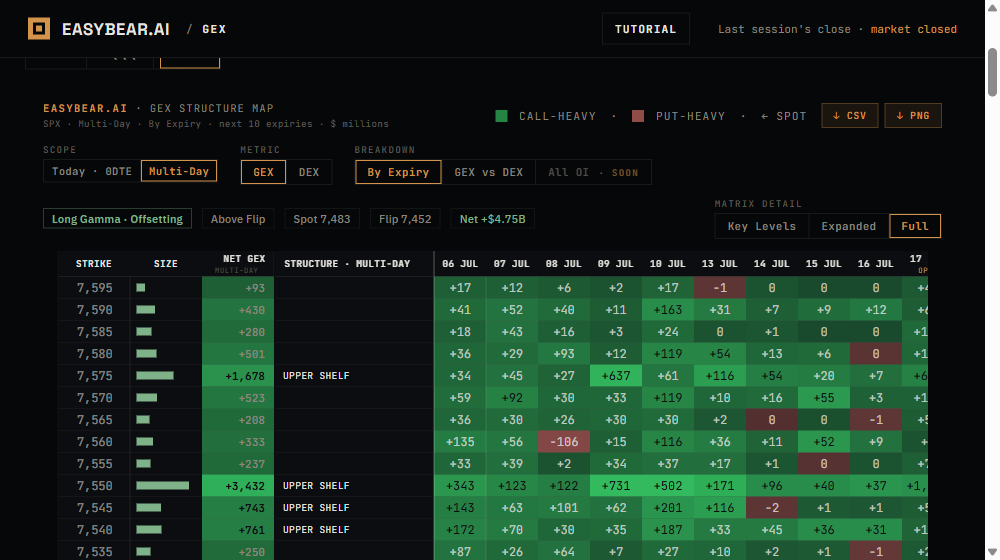
Task: Click the +637 cell in 09 JUL column
Action: click(x=615, y=376)
